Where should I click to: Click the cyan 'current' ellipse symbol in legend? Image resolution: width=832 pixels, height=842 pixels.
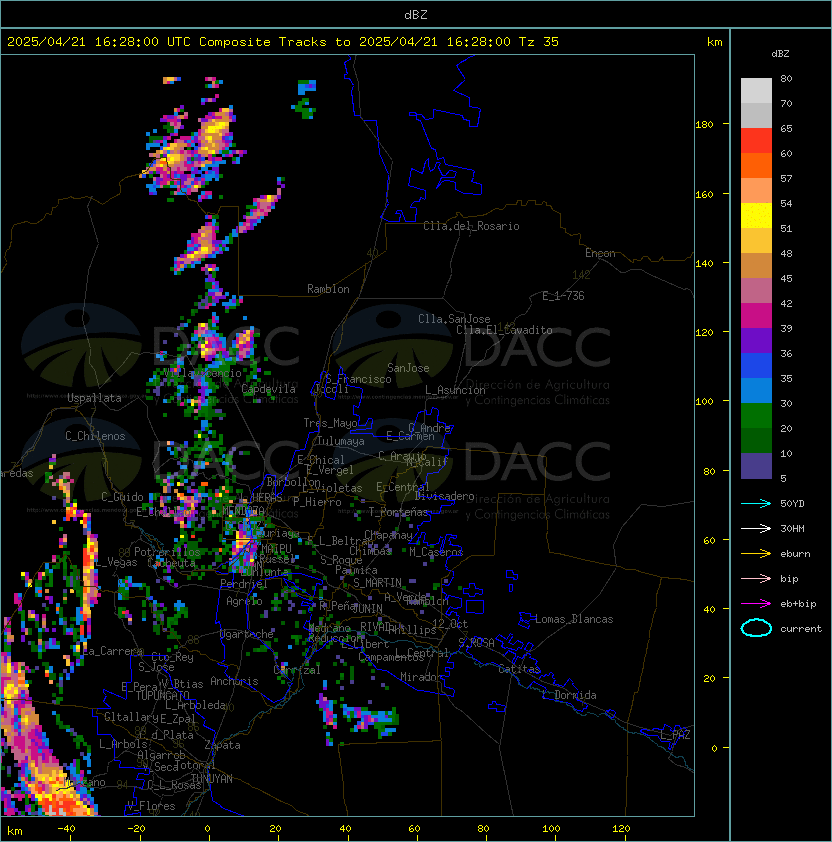(756, 628)
